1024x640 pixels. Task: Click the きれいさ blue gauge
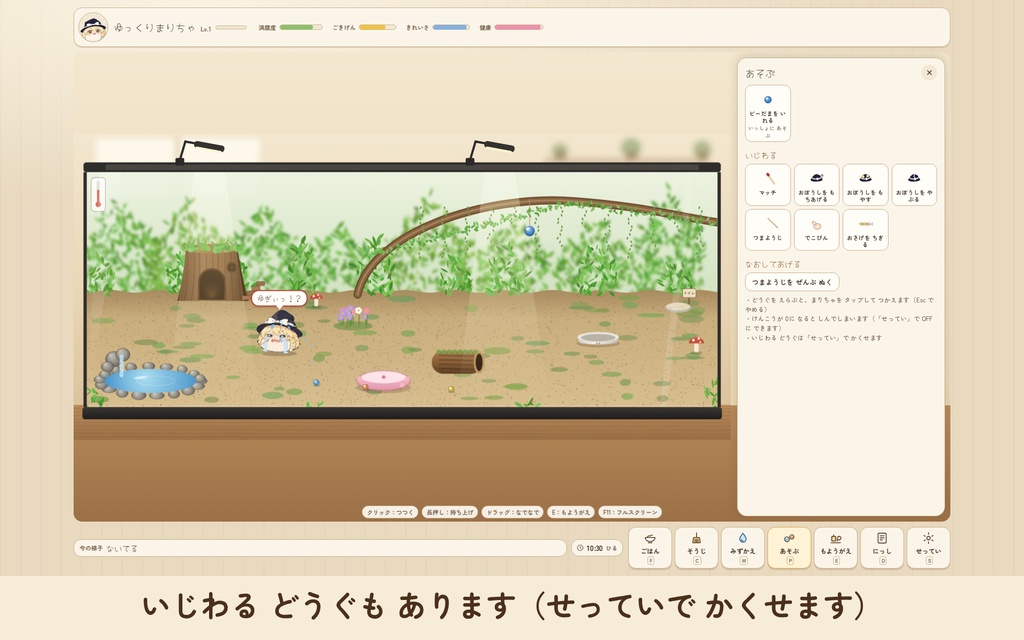[451, 27]
